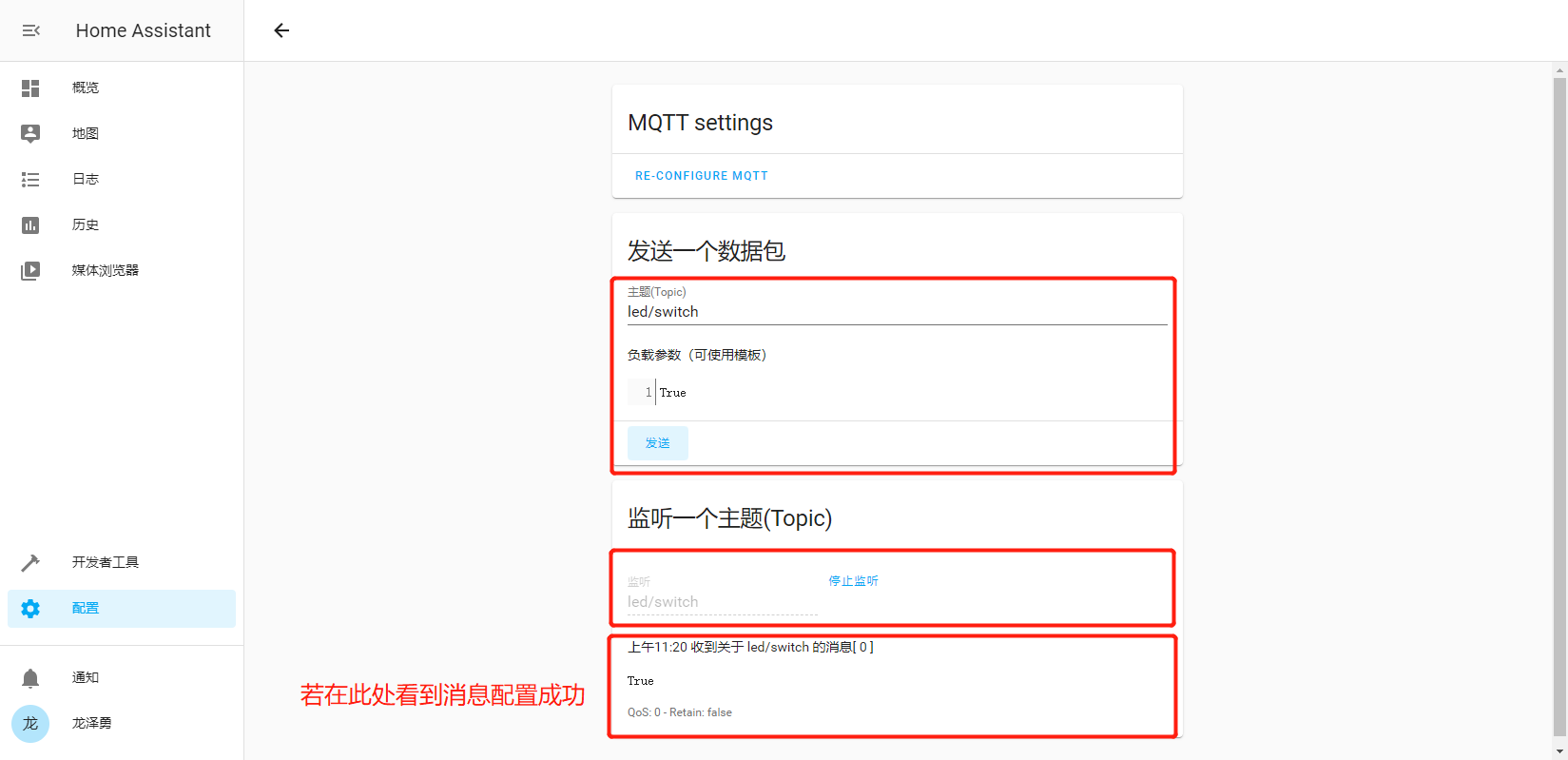Click the 发送一个数据包 heading
Image resolution: width=1568 pixels, height=760 pixels.
pyautogui.click(x=707, y=251)
